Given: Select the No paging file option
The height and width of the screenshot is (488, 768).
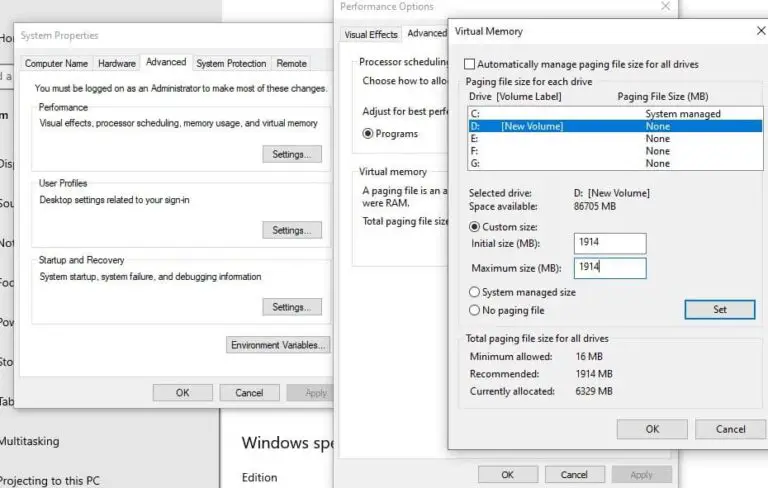Looking at the screenshot, I should tap(474, 310).
